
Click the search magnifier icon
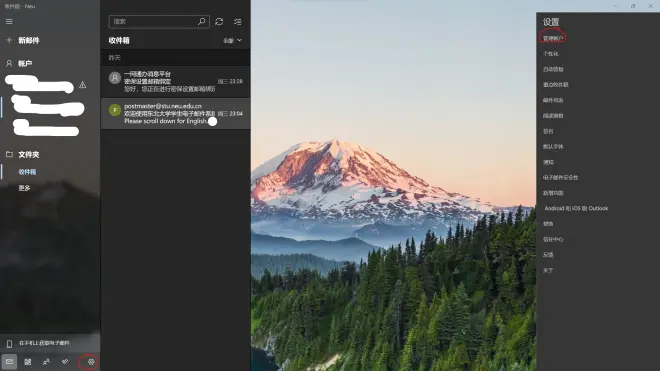[202, 21]
